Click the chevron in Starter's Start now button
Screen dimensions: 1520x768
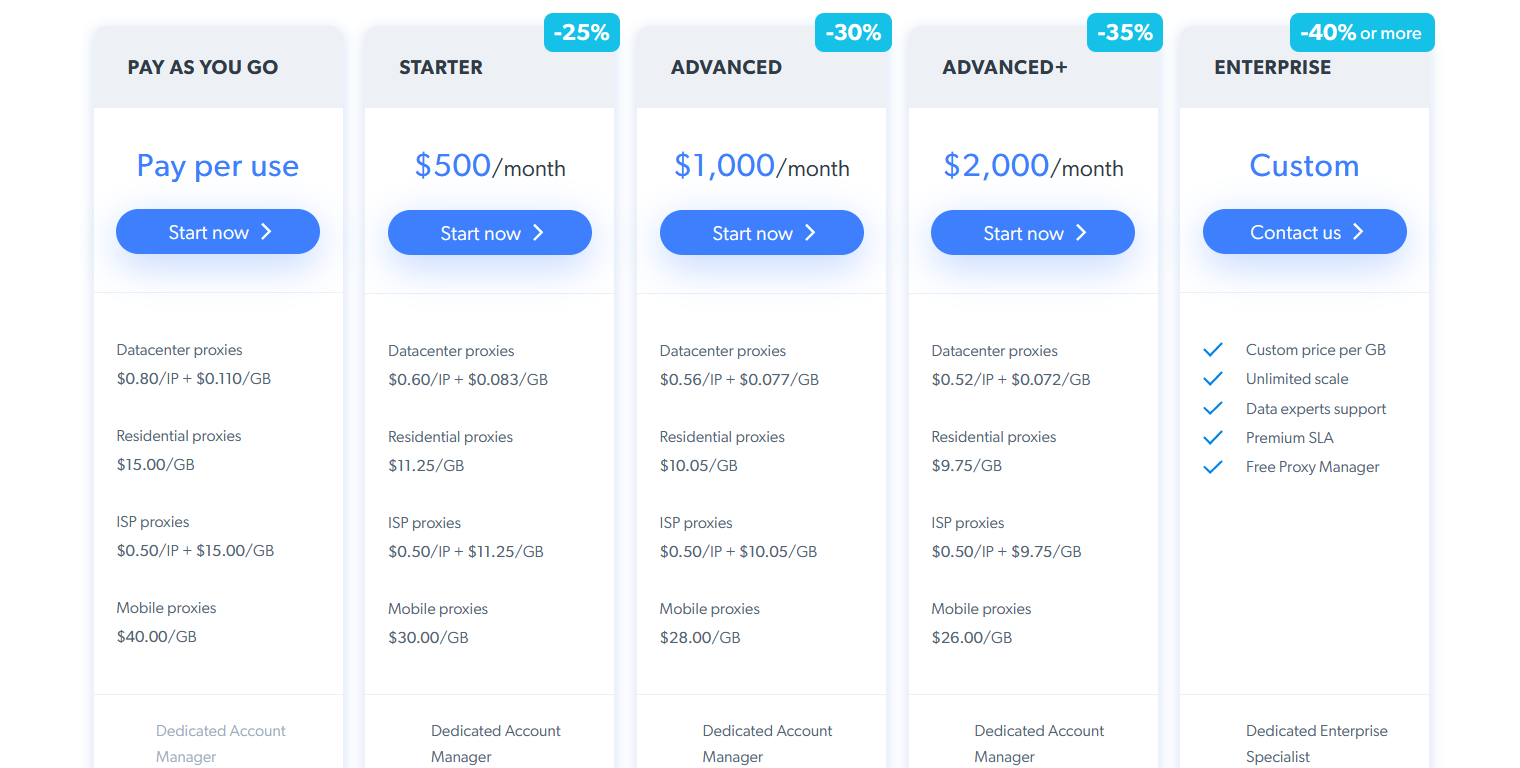[538, 233]
